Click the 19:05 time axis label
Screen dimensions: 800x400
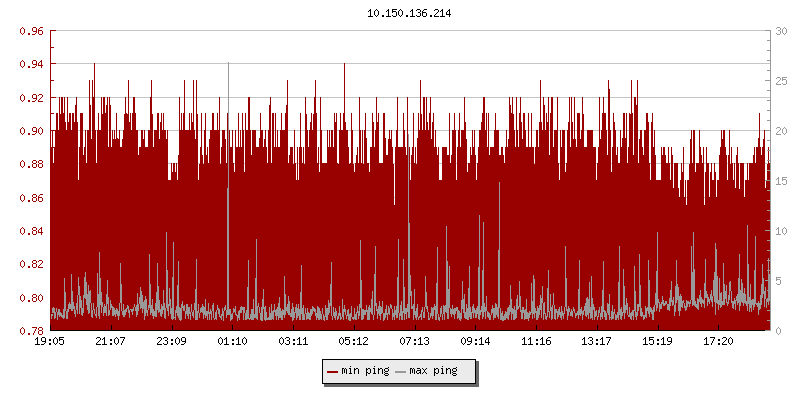(x=50, y=342)
